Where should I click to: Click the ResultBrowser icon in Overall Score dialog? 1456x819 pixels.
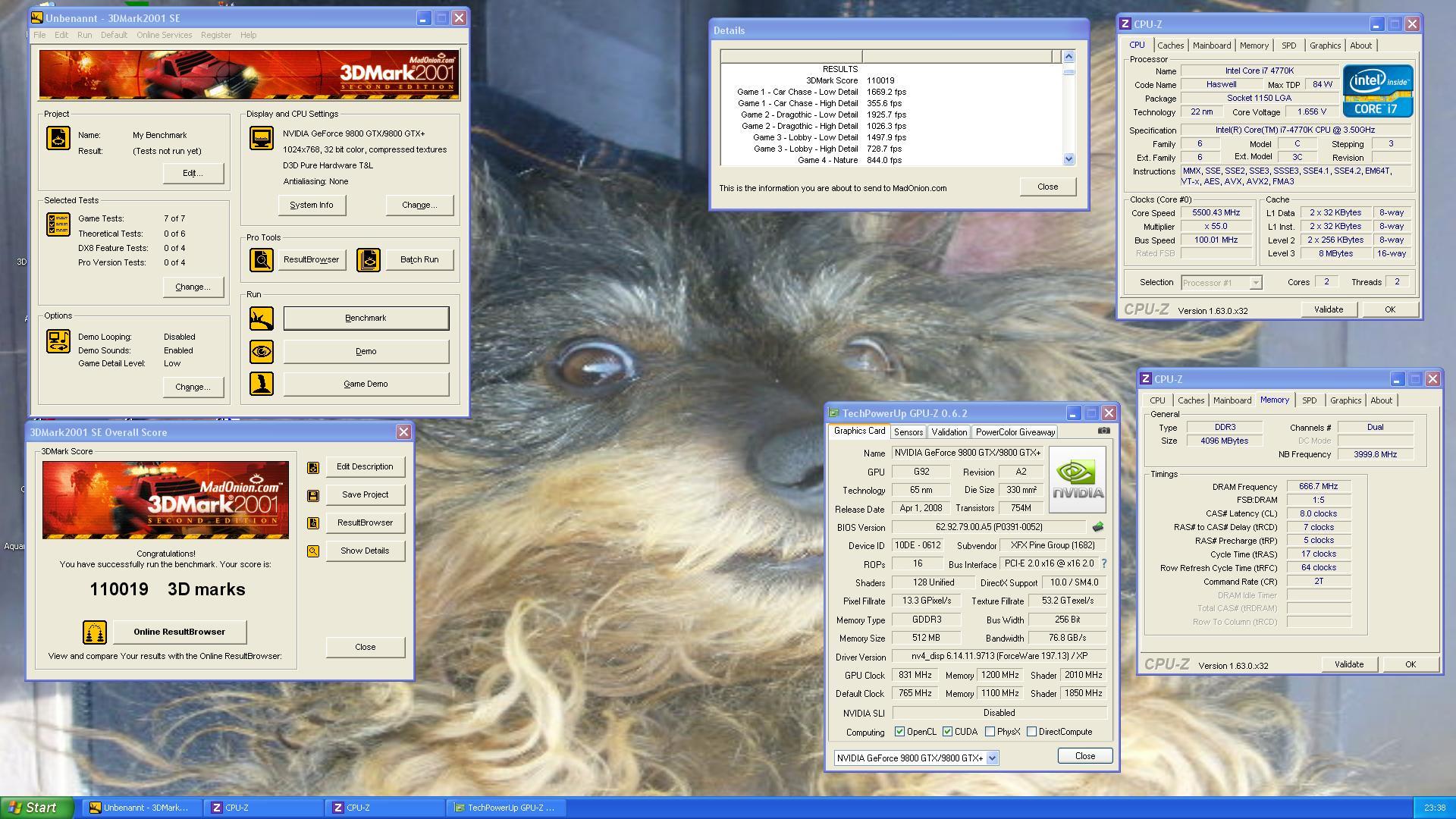[313, 523]
